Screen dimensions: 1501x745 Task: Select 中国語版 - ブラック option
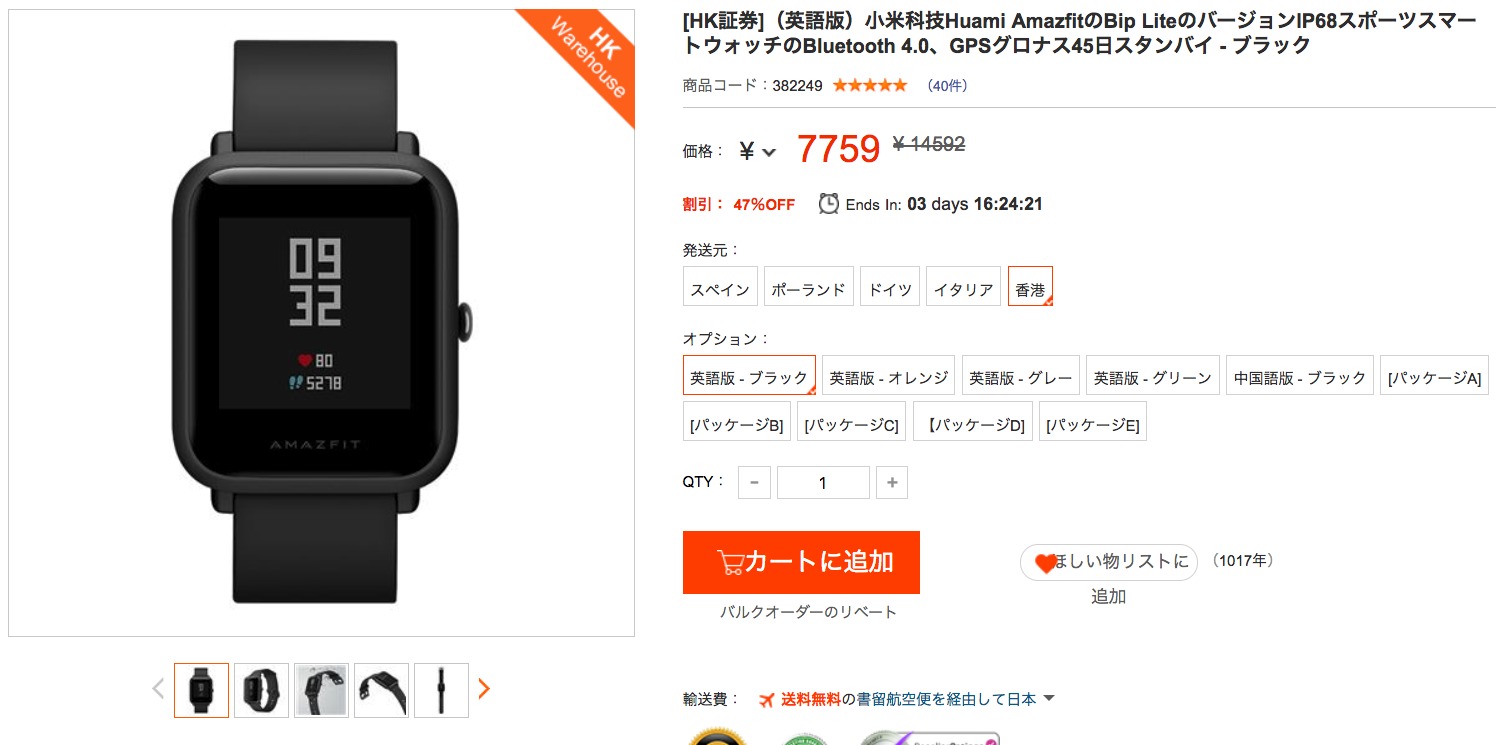point(1299,375)
